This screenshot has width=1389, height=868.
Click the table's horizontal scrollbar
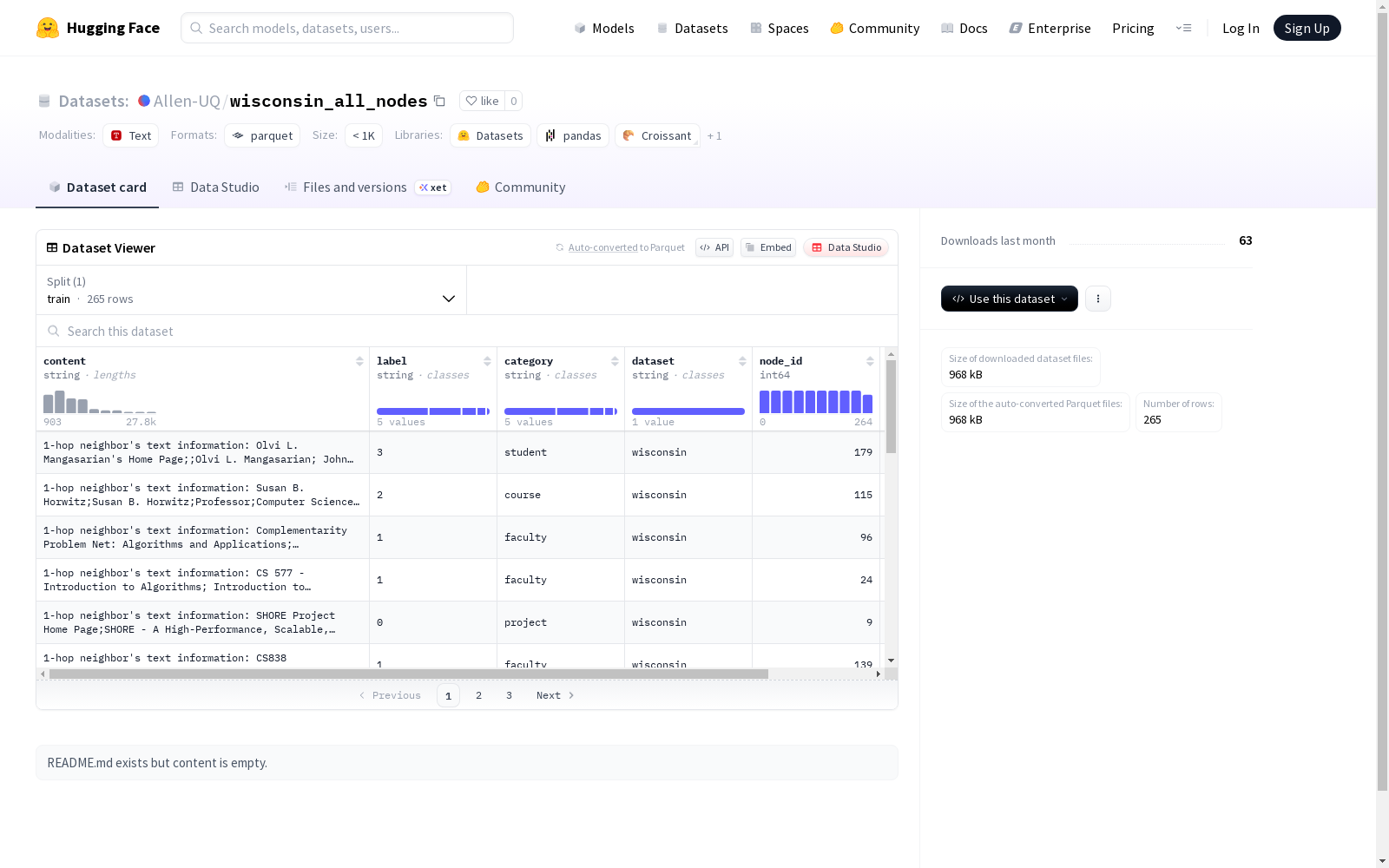(409, 674)
